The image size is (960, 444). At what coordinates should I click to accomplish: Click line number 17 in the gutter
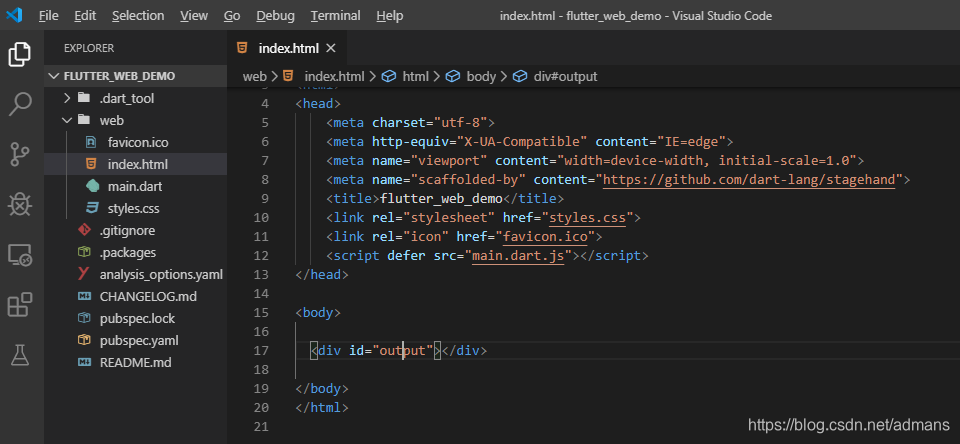tap(261, 350)
